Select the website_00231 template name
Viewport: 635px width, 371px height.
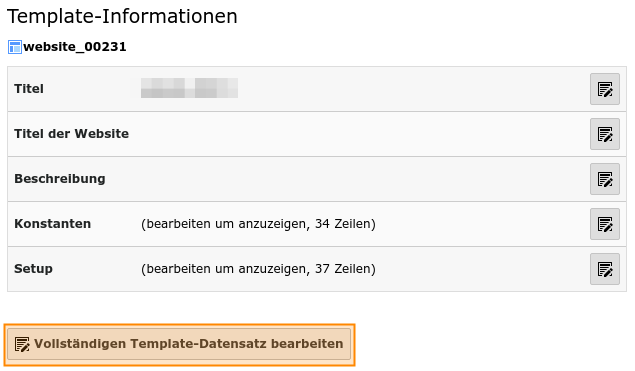(75, 47)
